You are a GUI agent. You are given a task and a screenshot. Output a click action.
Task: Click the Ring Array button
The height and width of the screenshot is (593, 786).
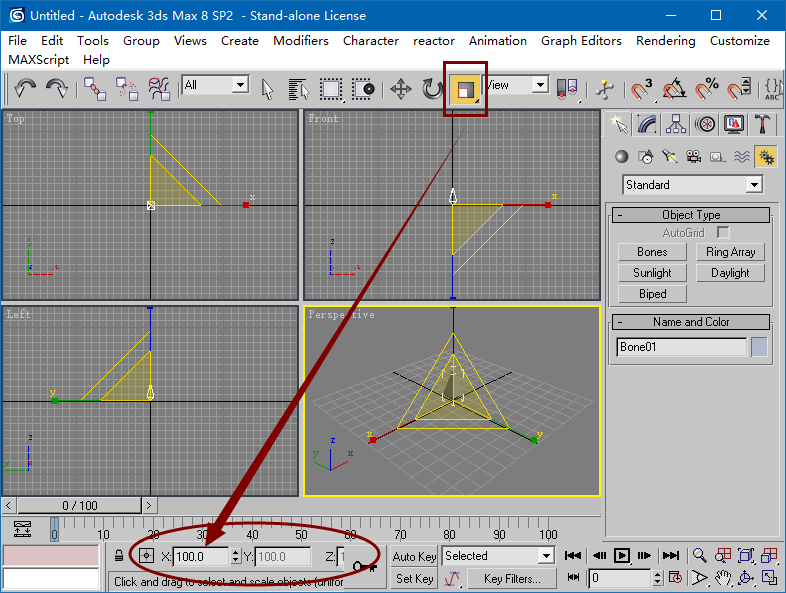coord(730,252)
